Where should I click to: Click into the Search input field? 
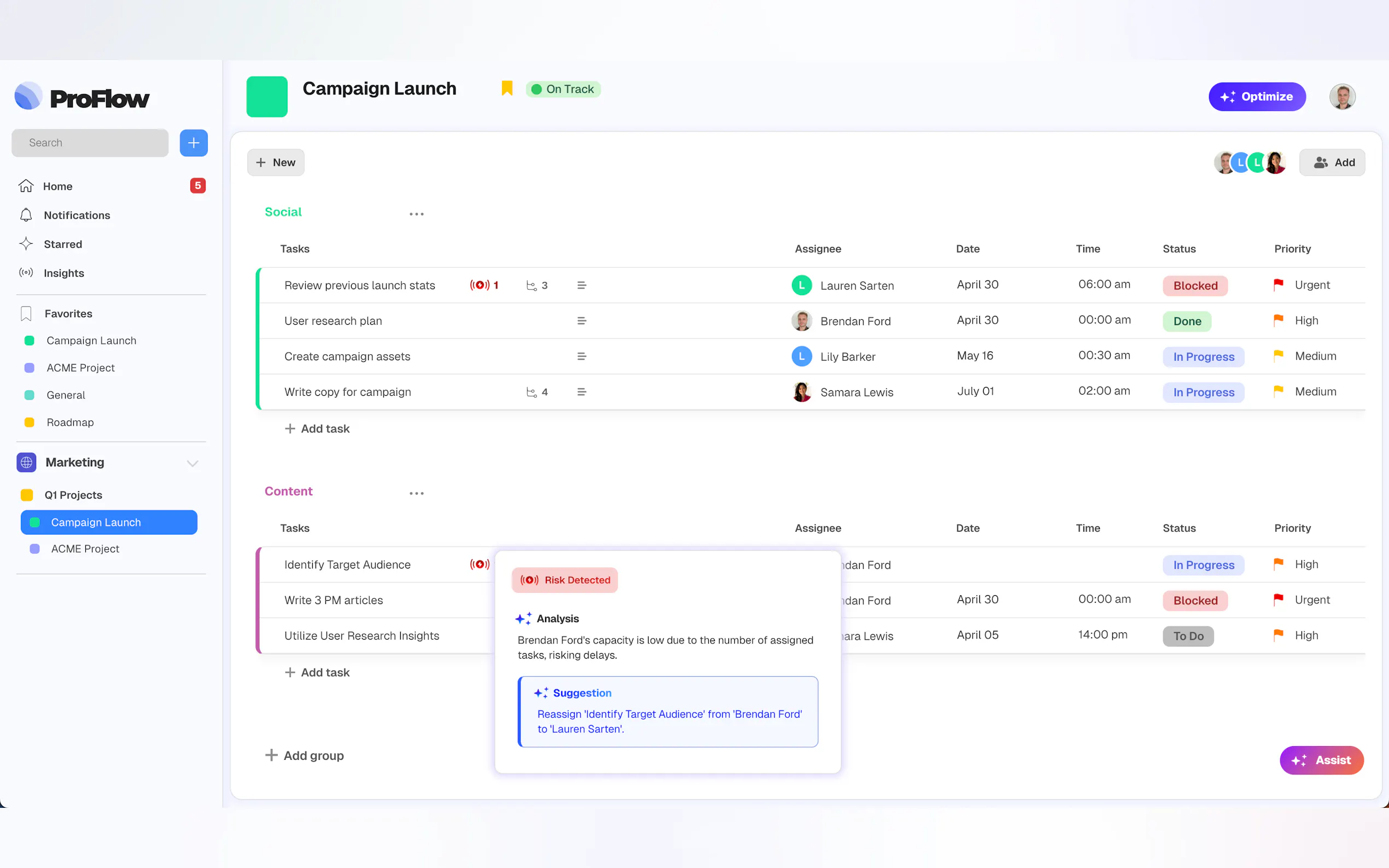pos(90,143)
